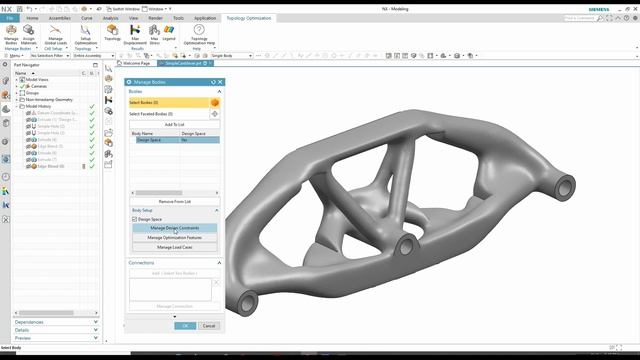Select the Design Space row in body list

(x=178, y=140)
